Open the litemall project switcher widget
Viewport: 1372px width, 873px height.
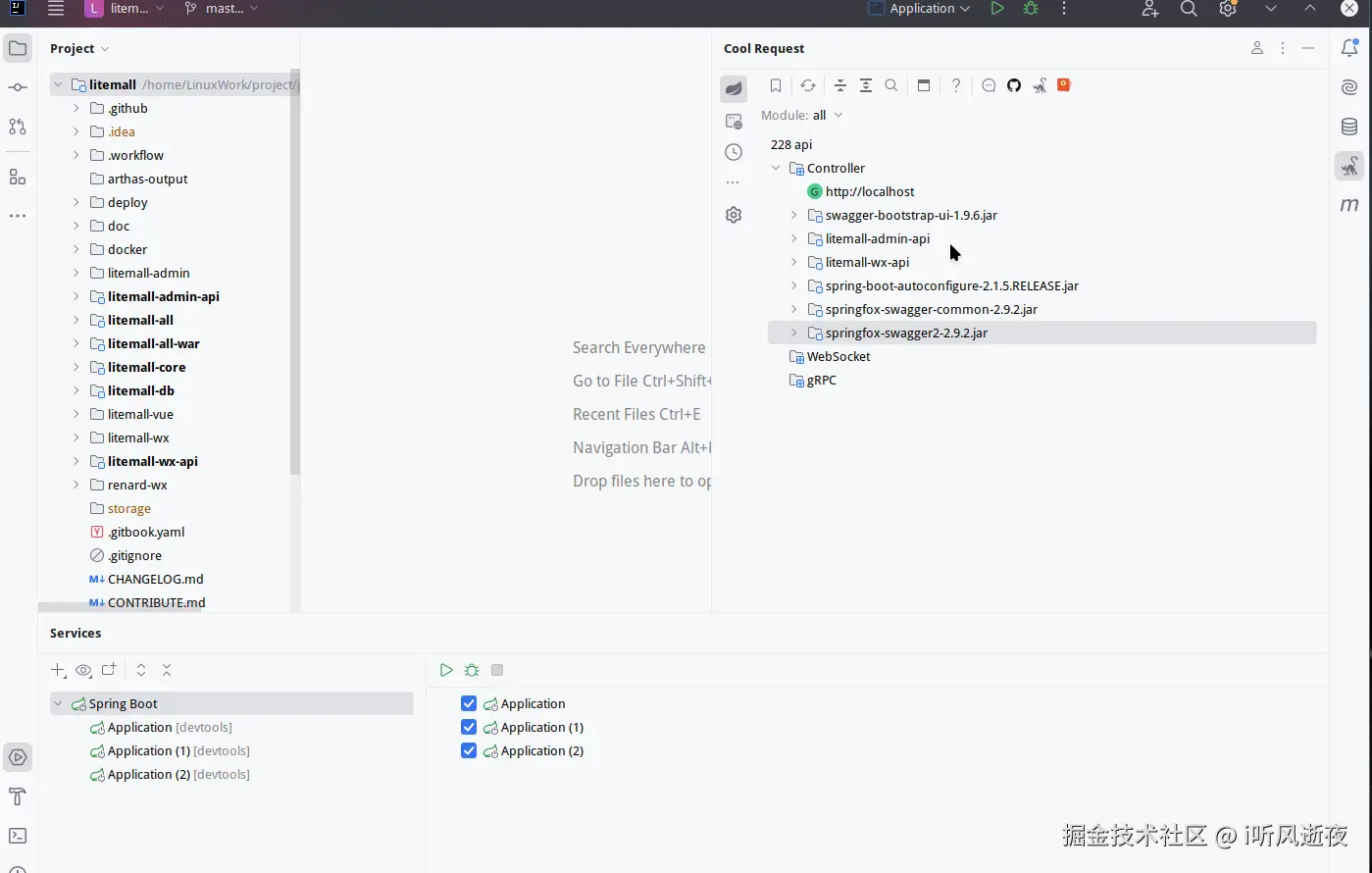(x=124, y=9)
